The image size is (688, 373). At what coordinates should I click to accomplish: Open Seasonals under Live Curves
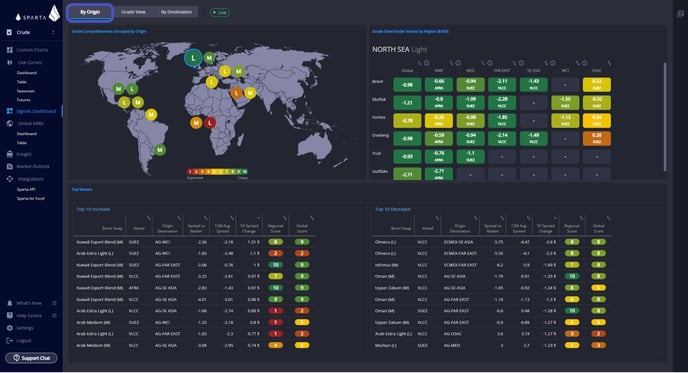25,91
